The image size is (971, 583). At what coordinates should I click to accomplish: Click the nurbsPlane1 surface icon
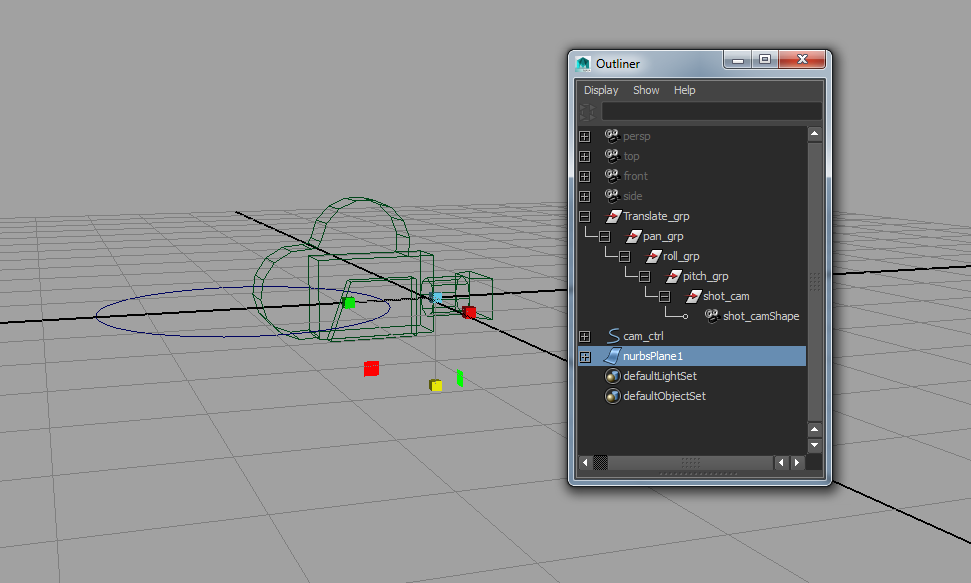(x=610, y=355)
